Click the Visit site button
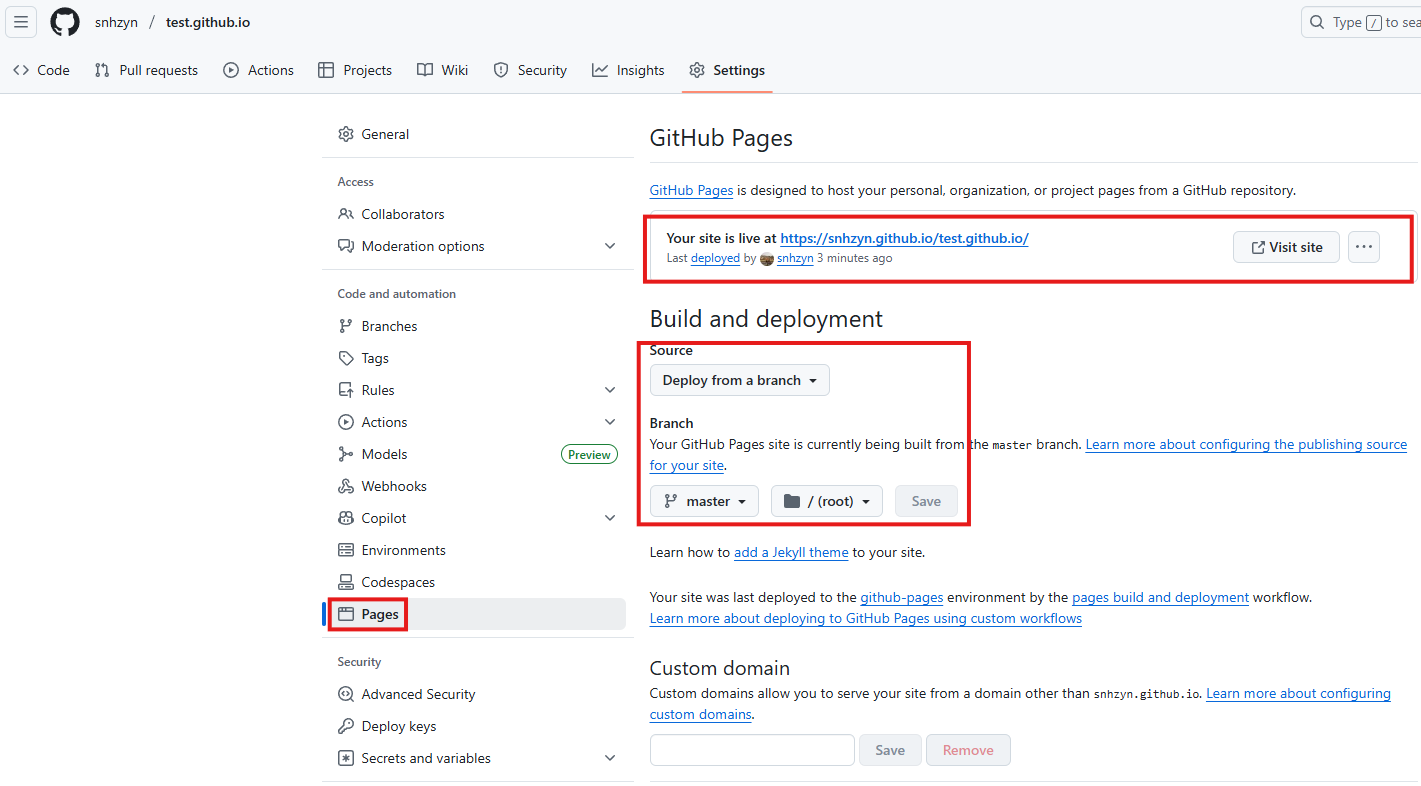1421x786 pixels. click(1286, 247)
